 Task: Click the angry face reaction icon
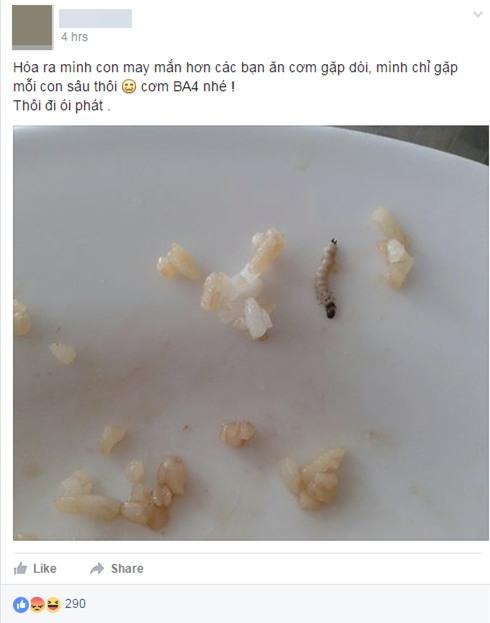point(37,605)
